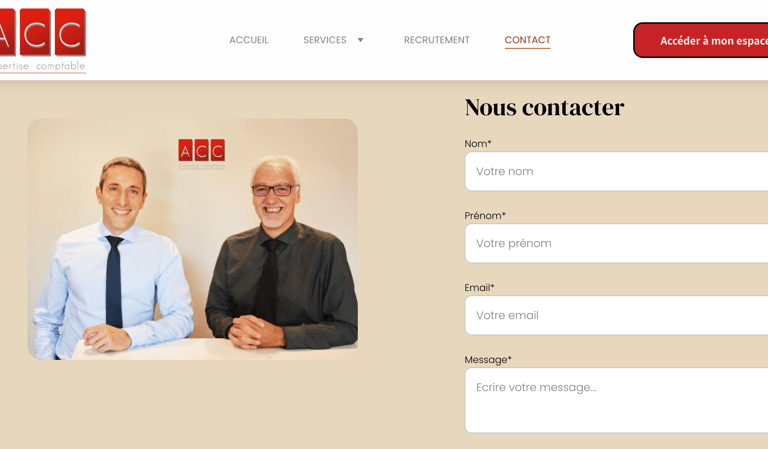Image resolution: width=768 pixels, height=449 pixels.
Task: Click the ACC logo on the photo wall
Action: (202, 153)
